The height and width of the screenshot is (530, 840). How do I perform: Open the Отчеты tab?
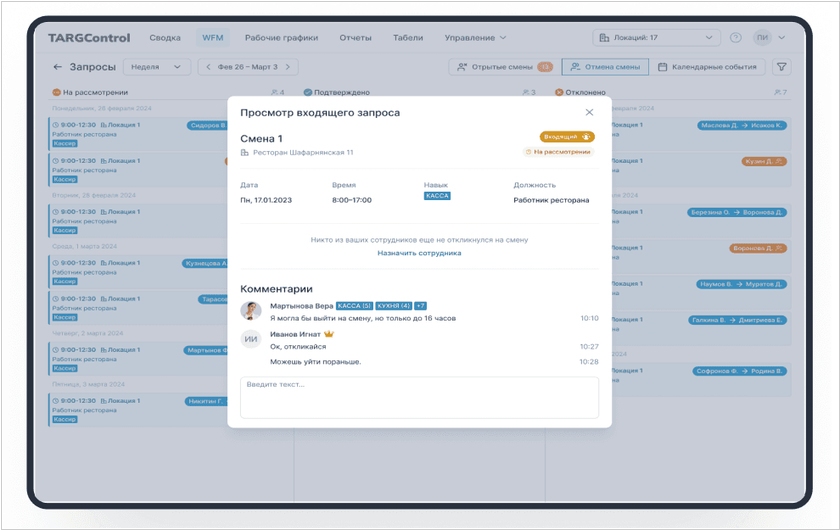pyautogui.click(x=355, y=38)
